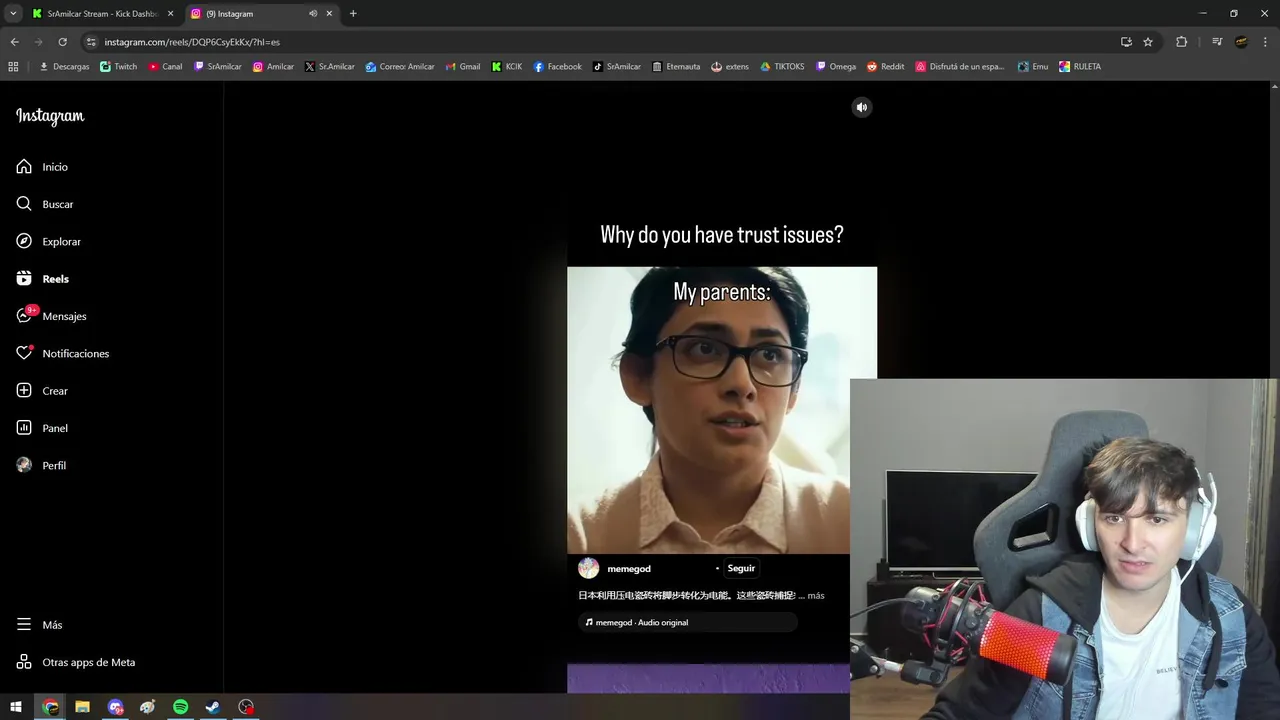Open Correo: Amilcar bookmark
1280x720 pixels.
click(x=400, y=67)
